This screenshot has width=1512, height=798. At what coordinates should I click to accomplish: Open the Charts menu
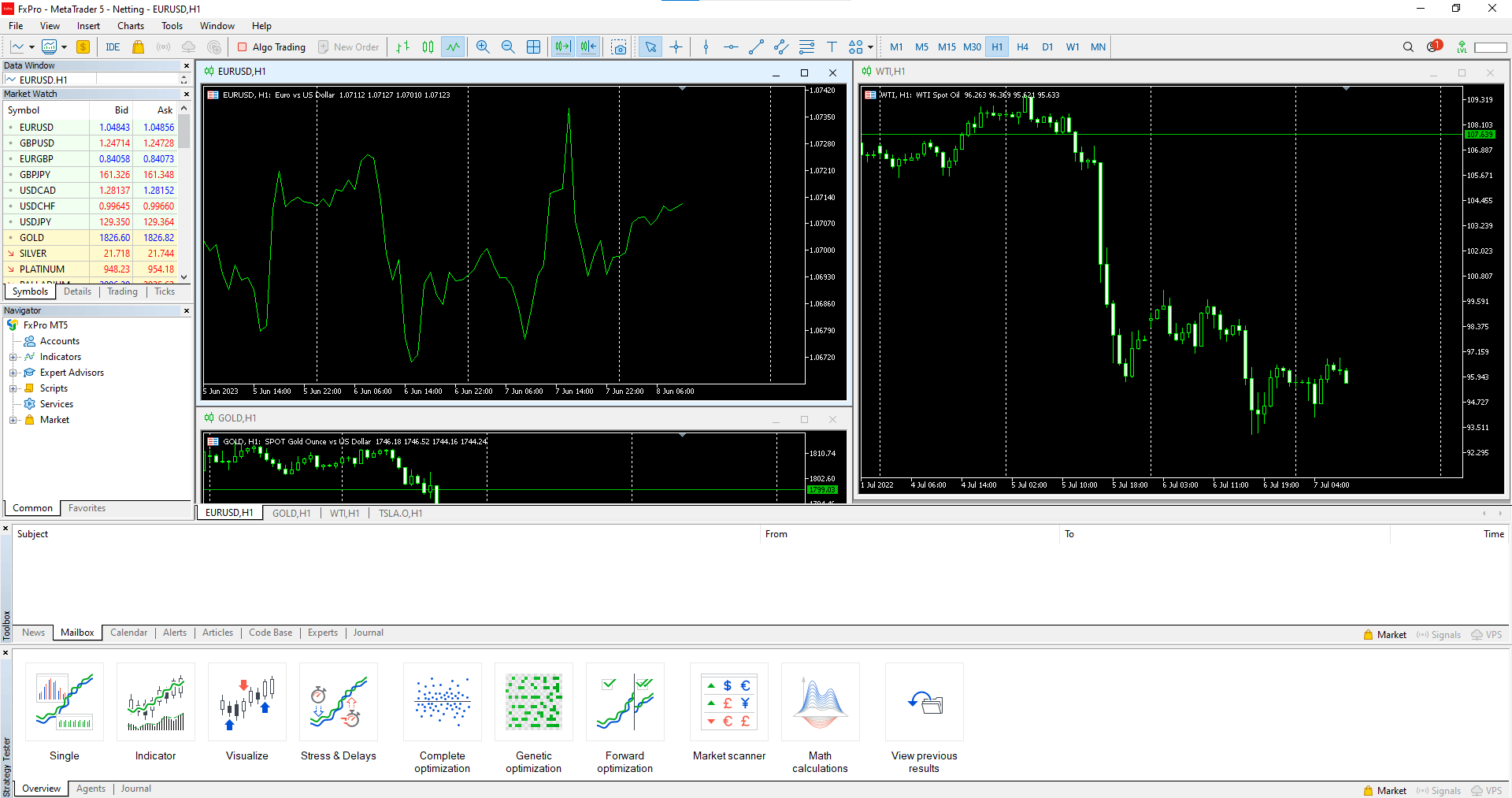click(130, 25)
